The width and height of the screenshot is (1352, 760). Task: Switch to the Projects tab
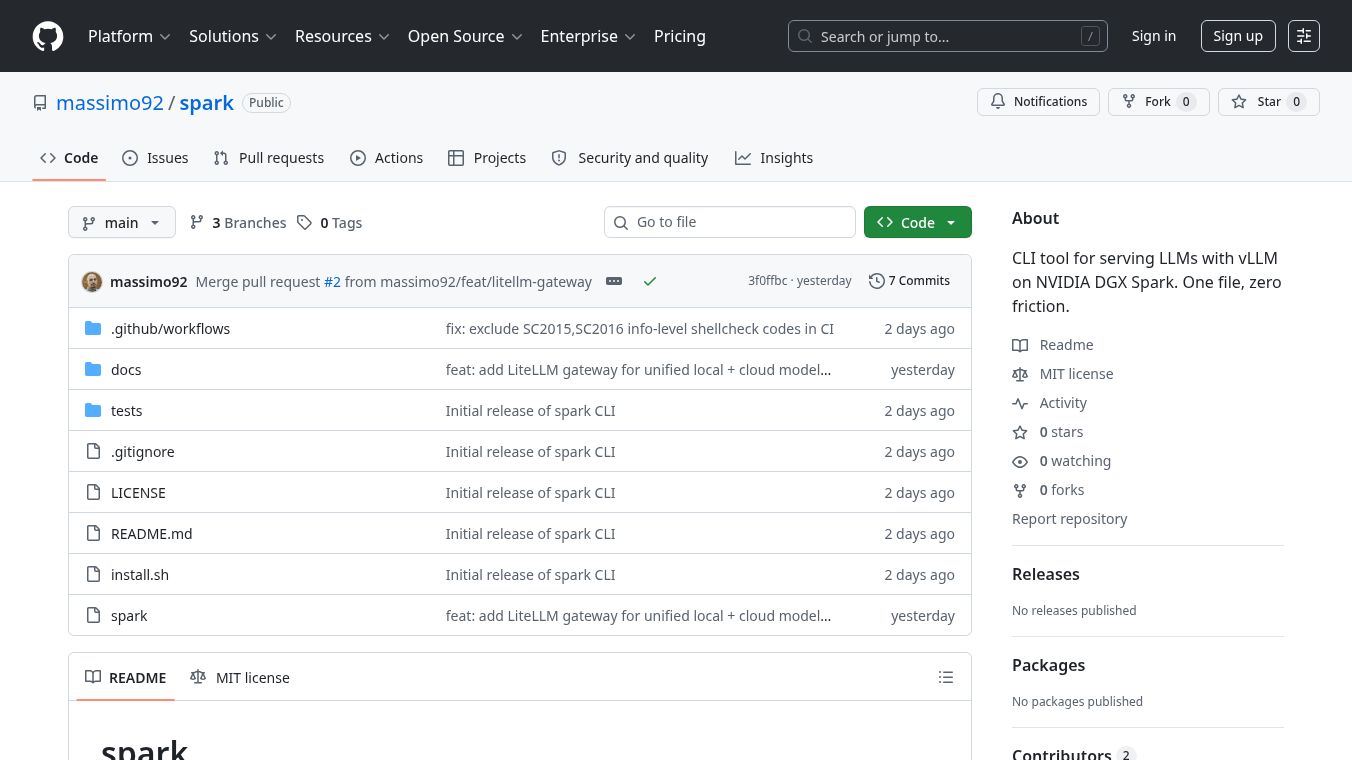487,158
